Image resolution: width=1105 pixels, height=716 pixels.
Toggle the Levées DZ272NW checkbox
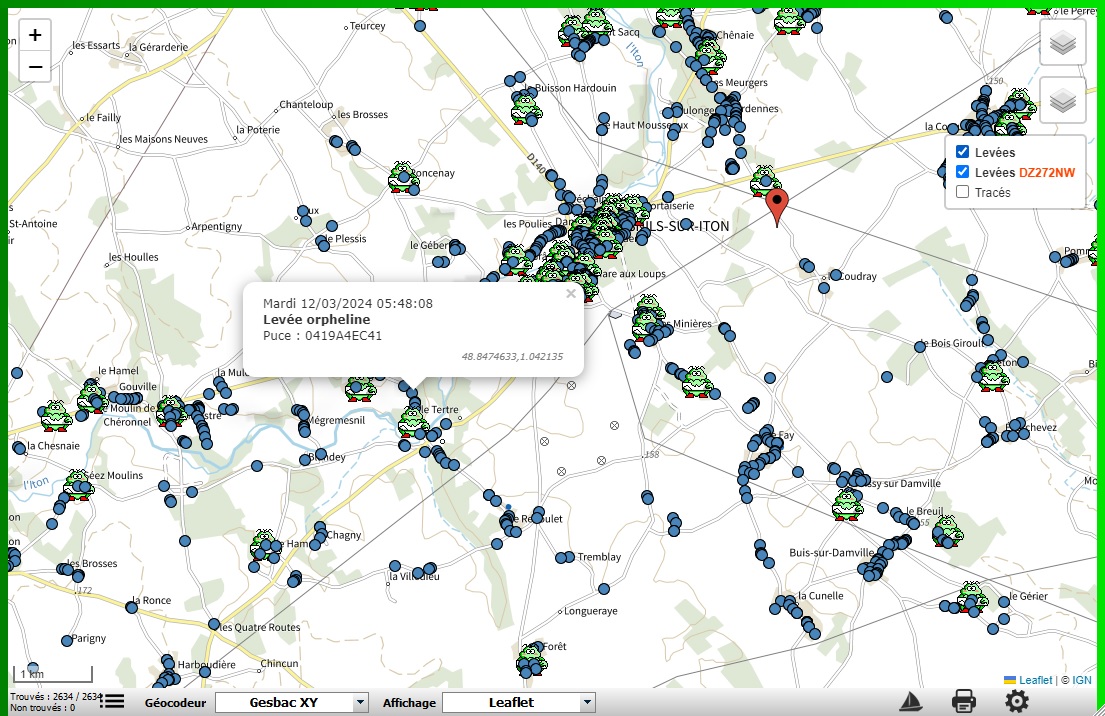click(x=962, y=172)
